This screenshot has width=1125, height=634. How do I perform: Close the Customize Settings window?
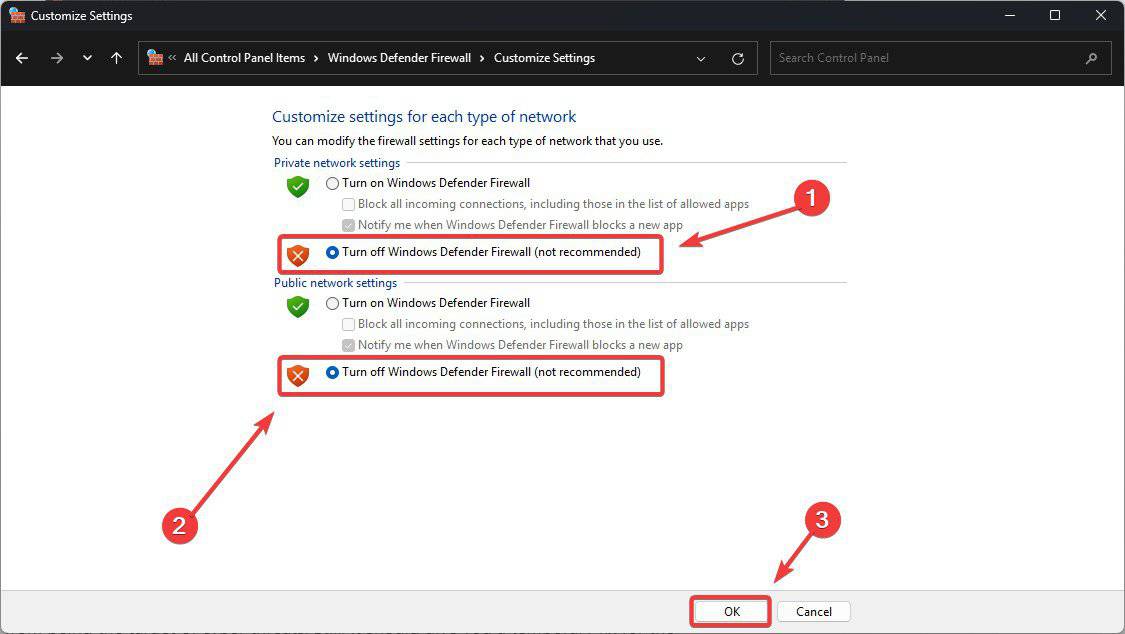[1101, 15]
